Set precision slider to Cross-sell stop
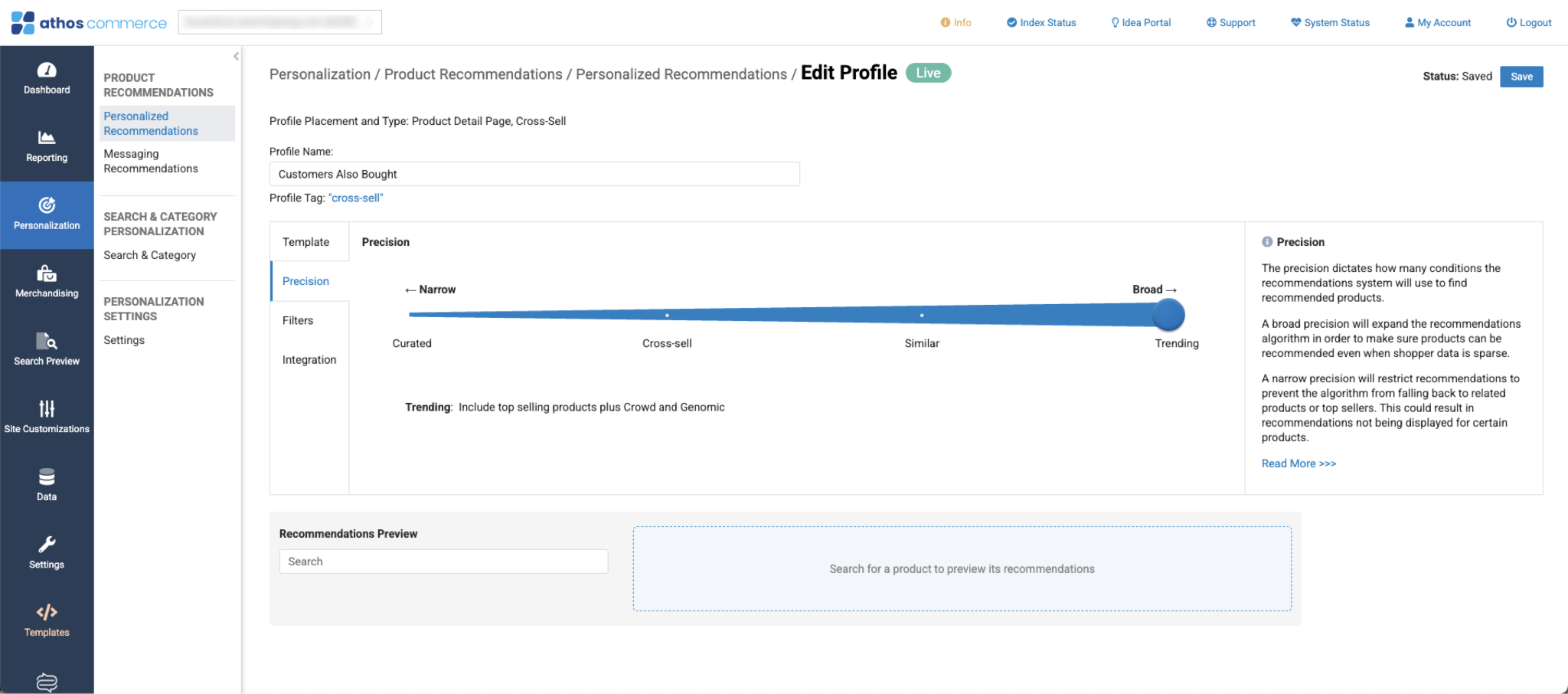Viewport: 1568px width, 694px height. 667,315
